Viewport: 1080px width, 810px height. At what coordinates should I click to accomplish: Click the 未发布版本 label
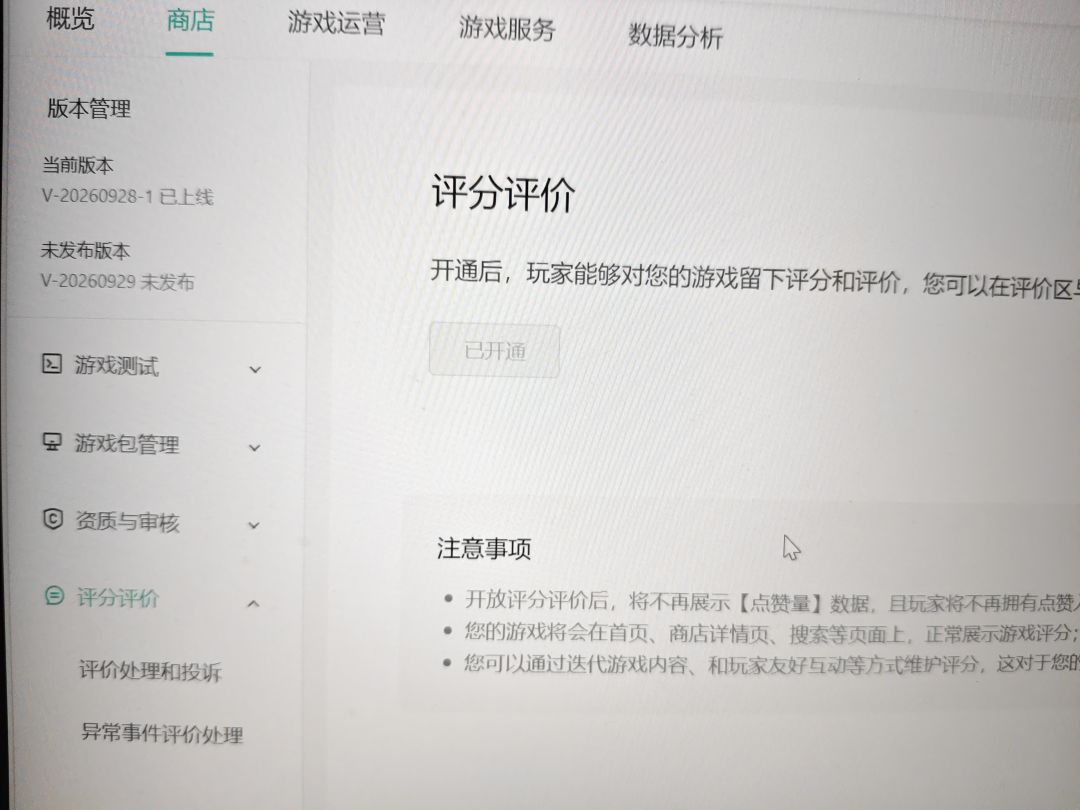[x=85, y=250]
